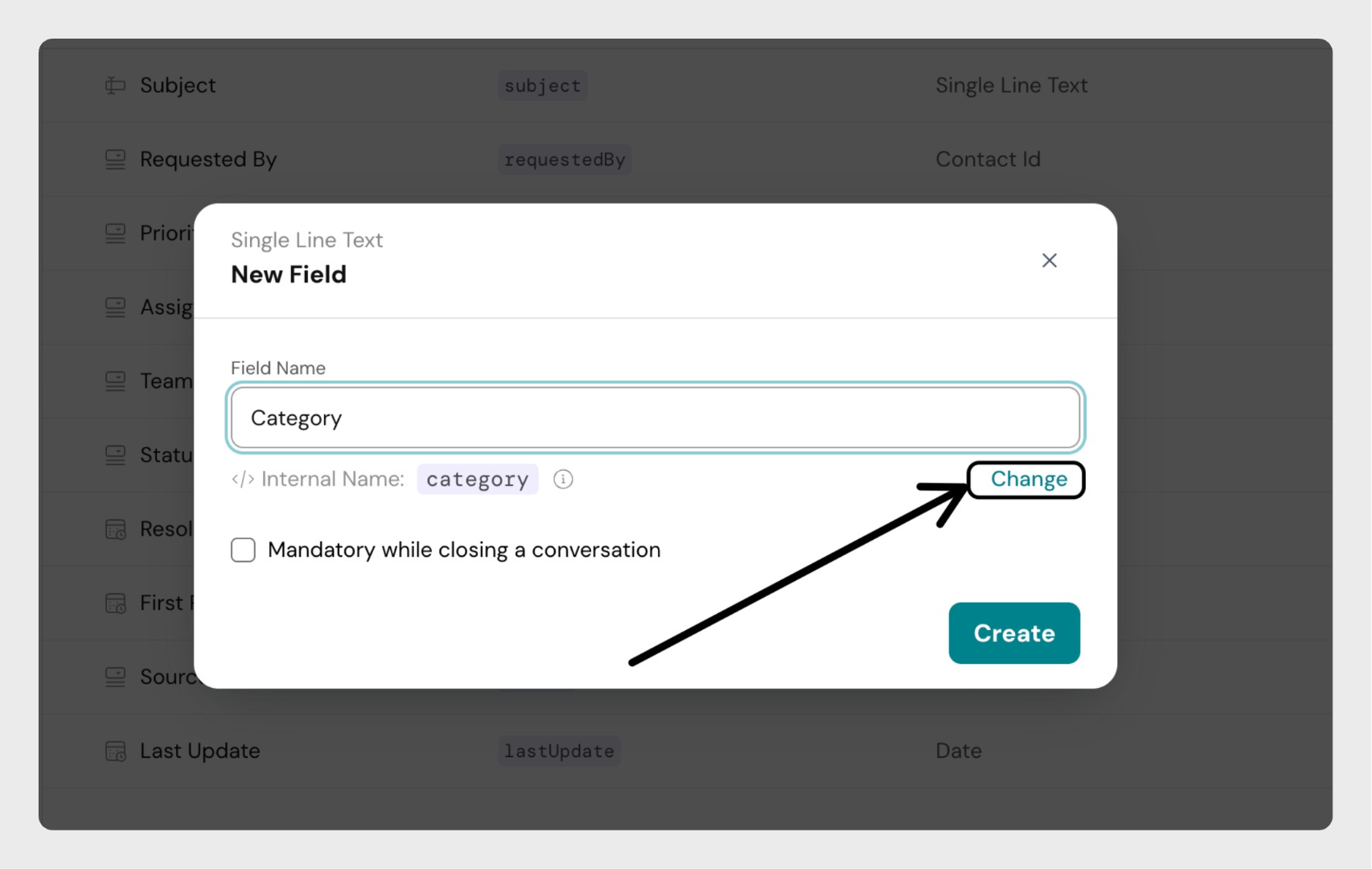This screenshot has height=869, width=1372.
Task: Select the Subject field row label
Action: (x=178, y=85)
